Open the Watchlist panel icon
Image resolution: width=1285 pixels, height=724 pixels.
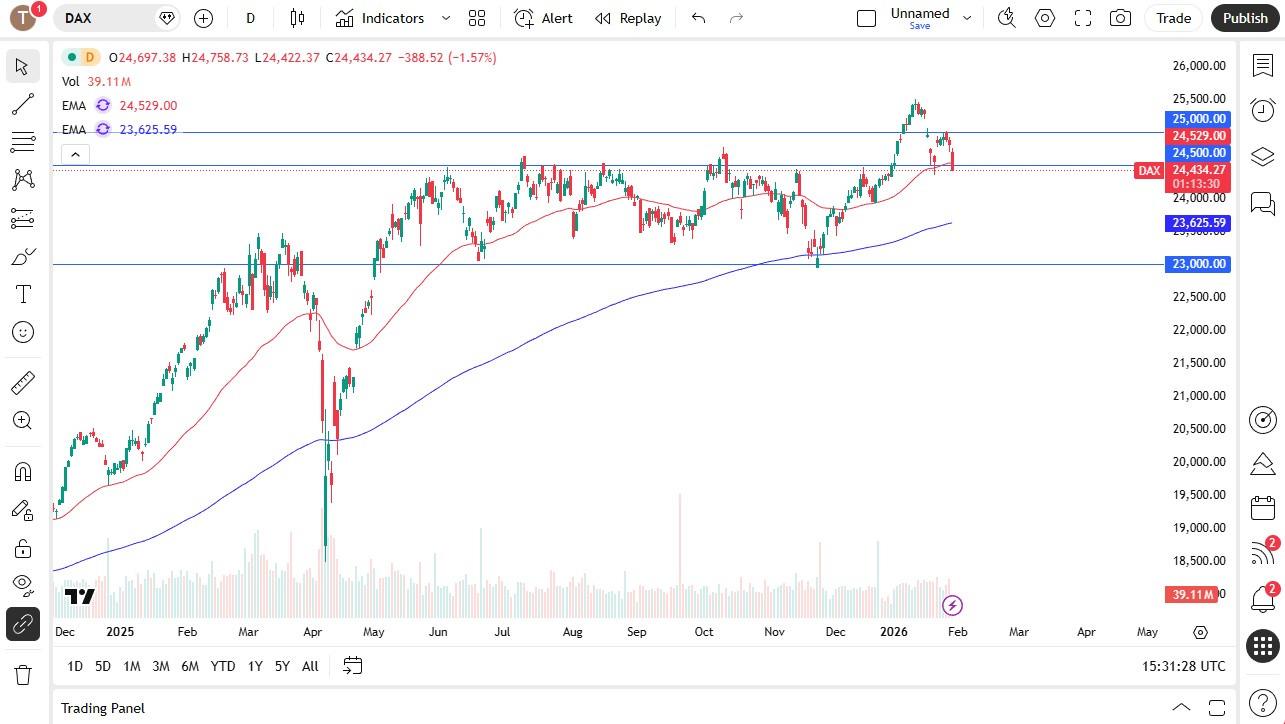pos(1262,64)
